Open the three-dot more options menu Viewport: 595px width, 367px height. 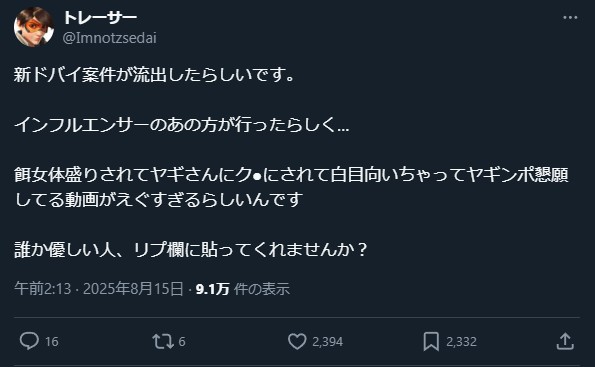570,17
